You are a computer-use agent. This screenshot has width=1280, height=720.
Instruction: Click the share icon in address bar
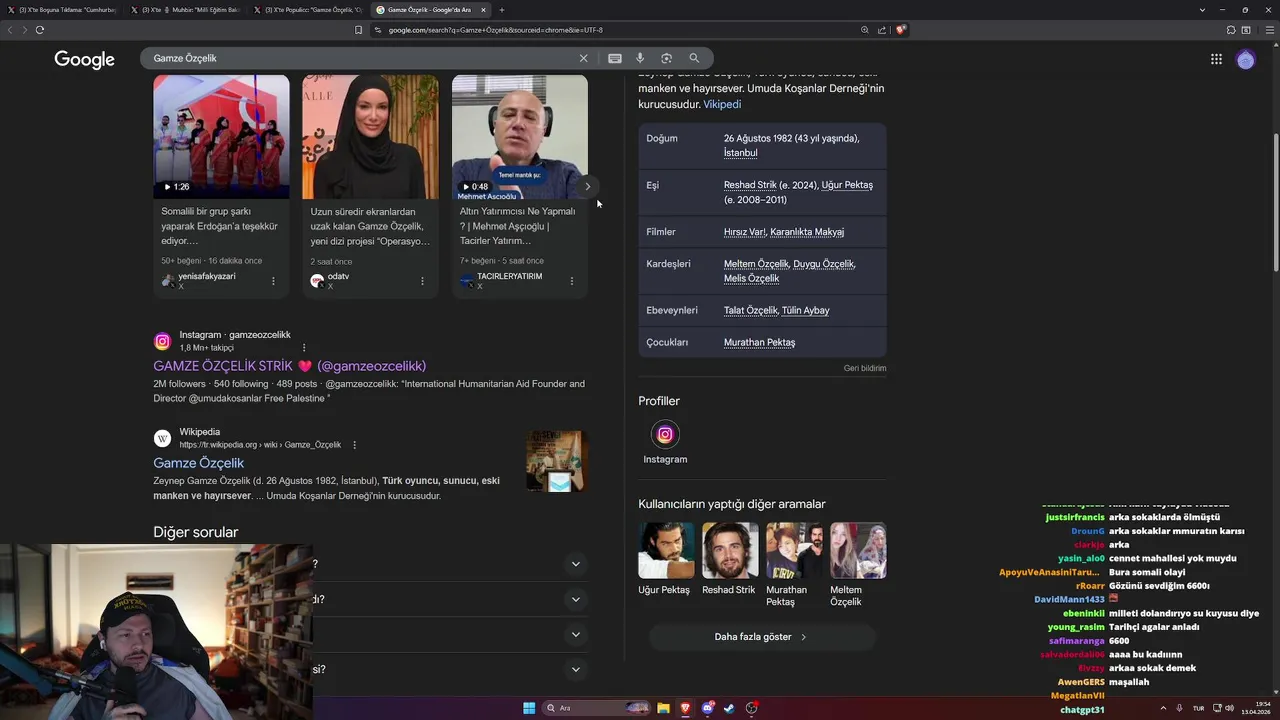[882, 30]
